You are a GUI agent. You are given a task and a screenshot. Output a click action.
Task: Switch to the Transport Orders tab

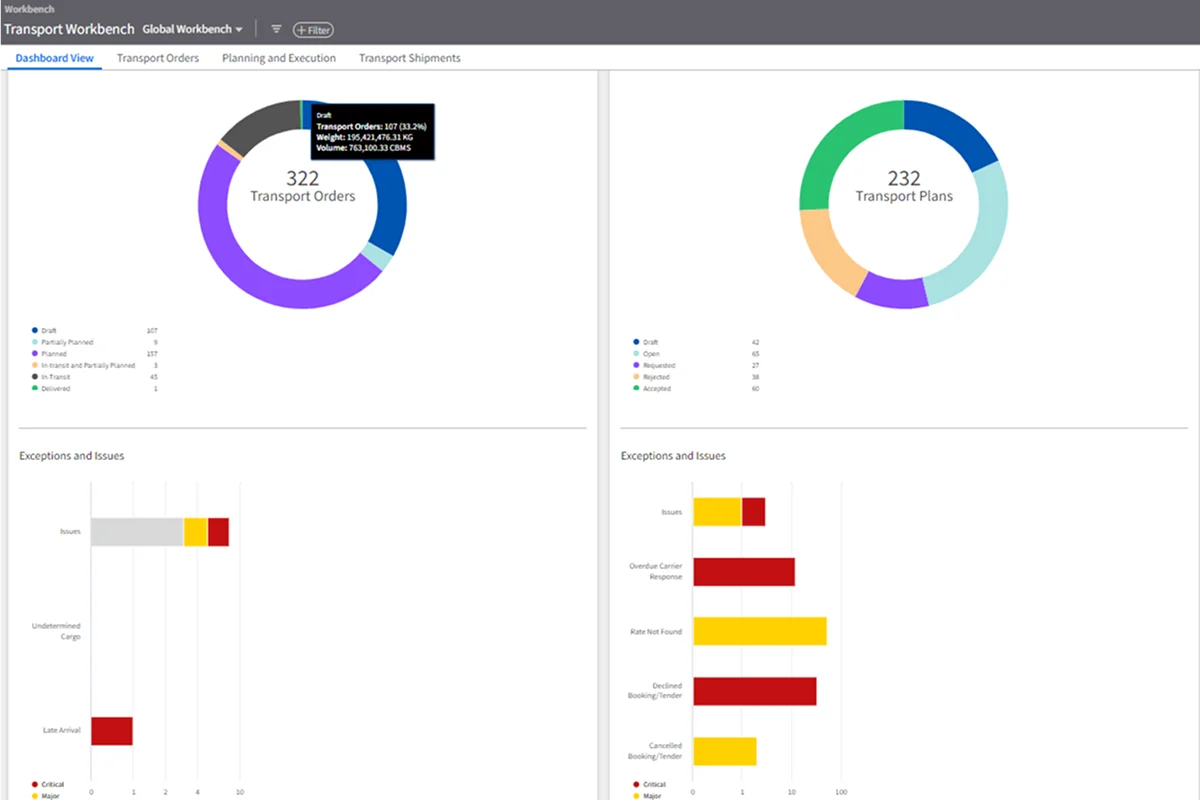coord(158,58)
